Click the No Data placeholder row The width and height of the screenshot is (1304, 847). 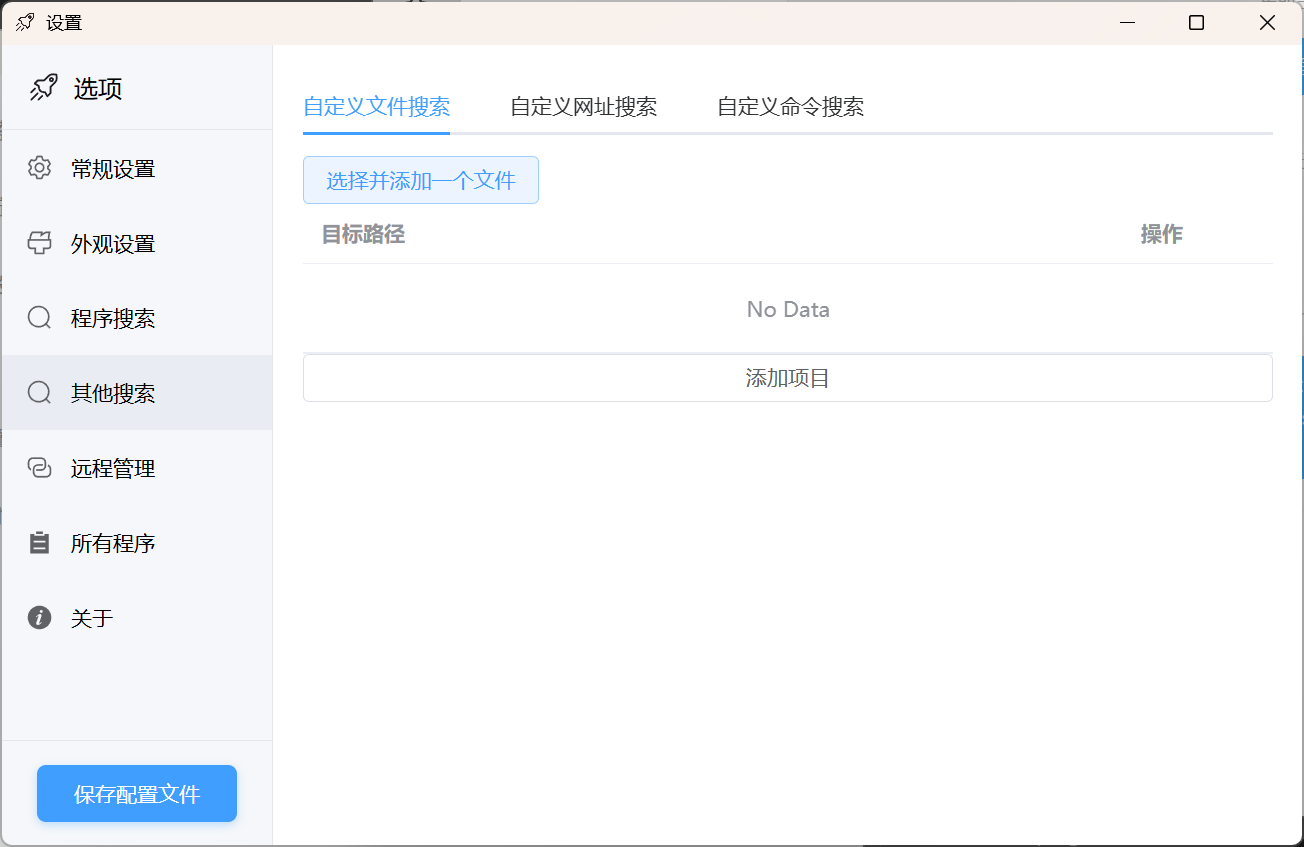[787, 310]
